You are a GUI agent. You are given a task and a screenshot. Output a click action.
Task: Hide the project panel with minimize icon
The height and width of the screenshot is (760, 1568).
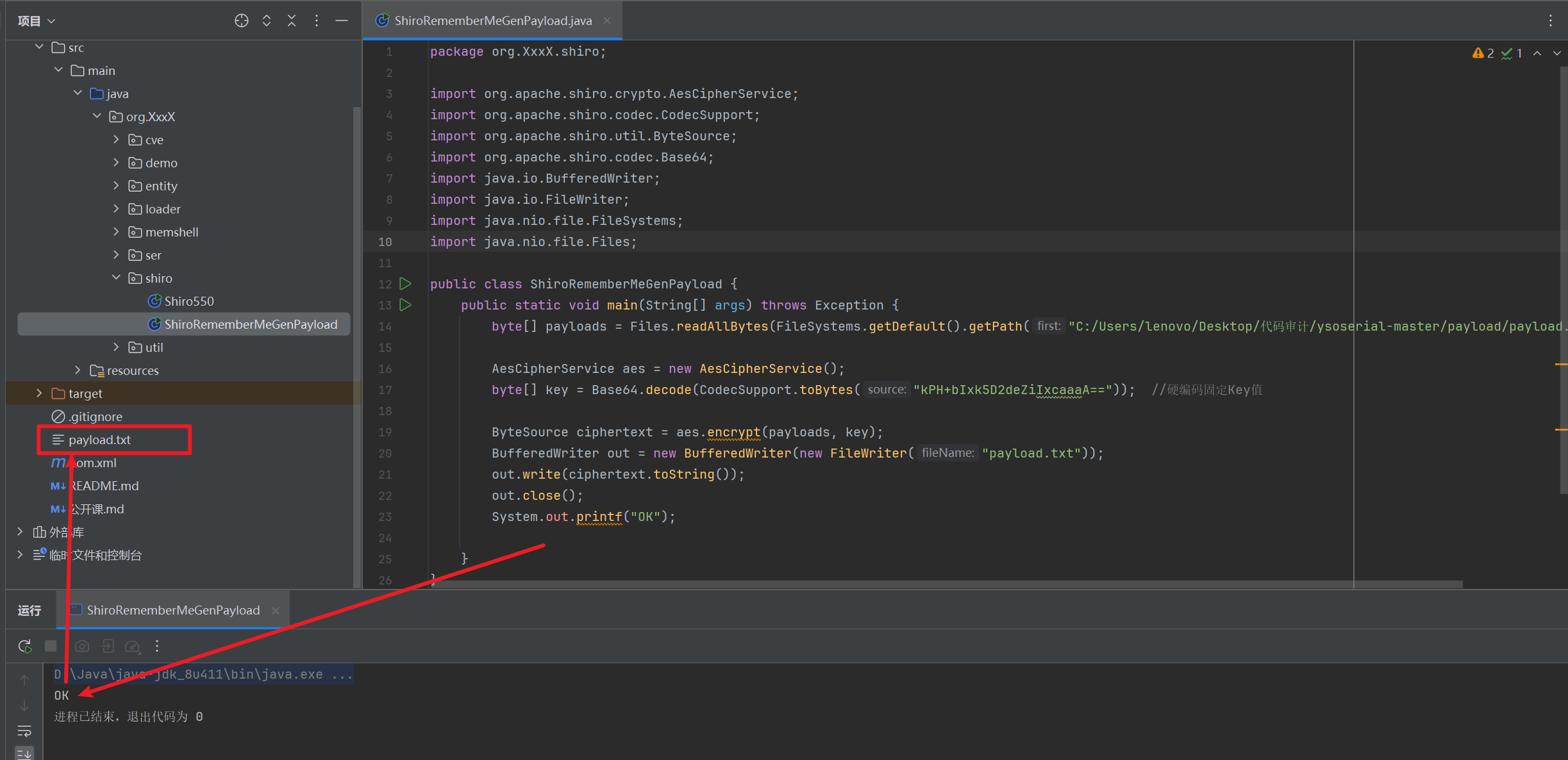click(x=342, y=21)
